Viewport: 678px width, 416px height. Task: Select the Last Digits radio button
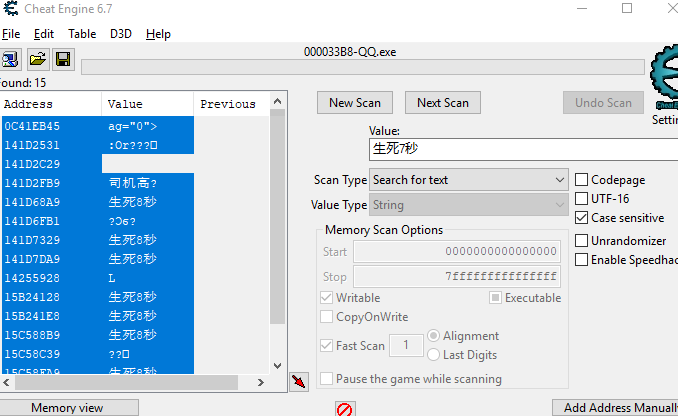pos(433,355)
